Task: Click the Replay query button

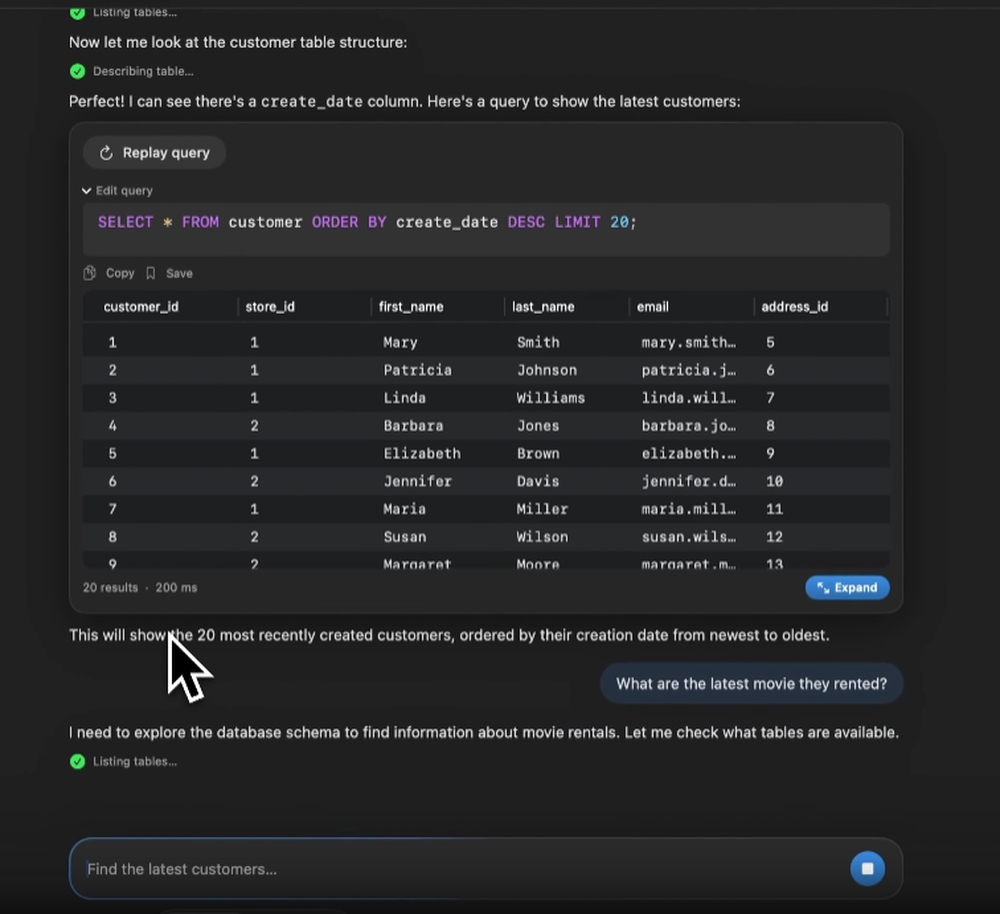Action: (154, 152)
